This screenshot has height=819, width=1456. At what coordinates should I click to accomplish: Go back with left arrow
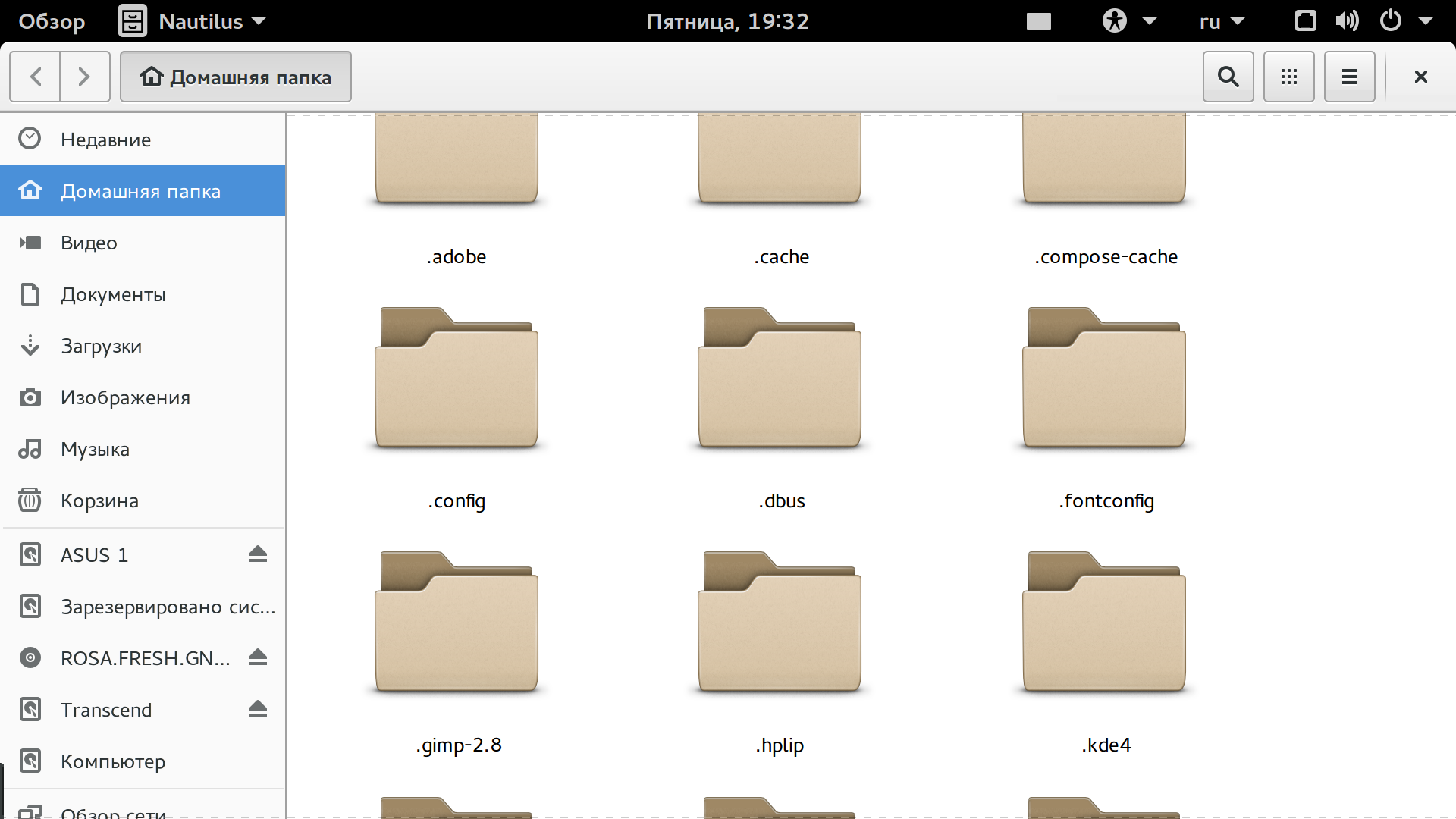(35, 77)
